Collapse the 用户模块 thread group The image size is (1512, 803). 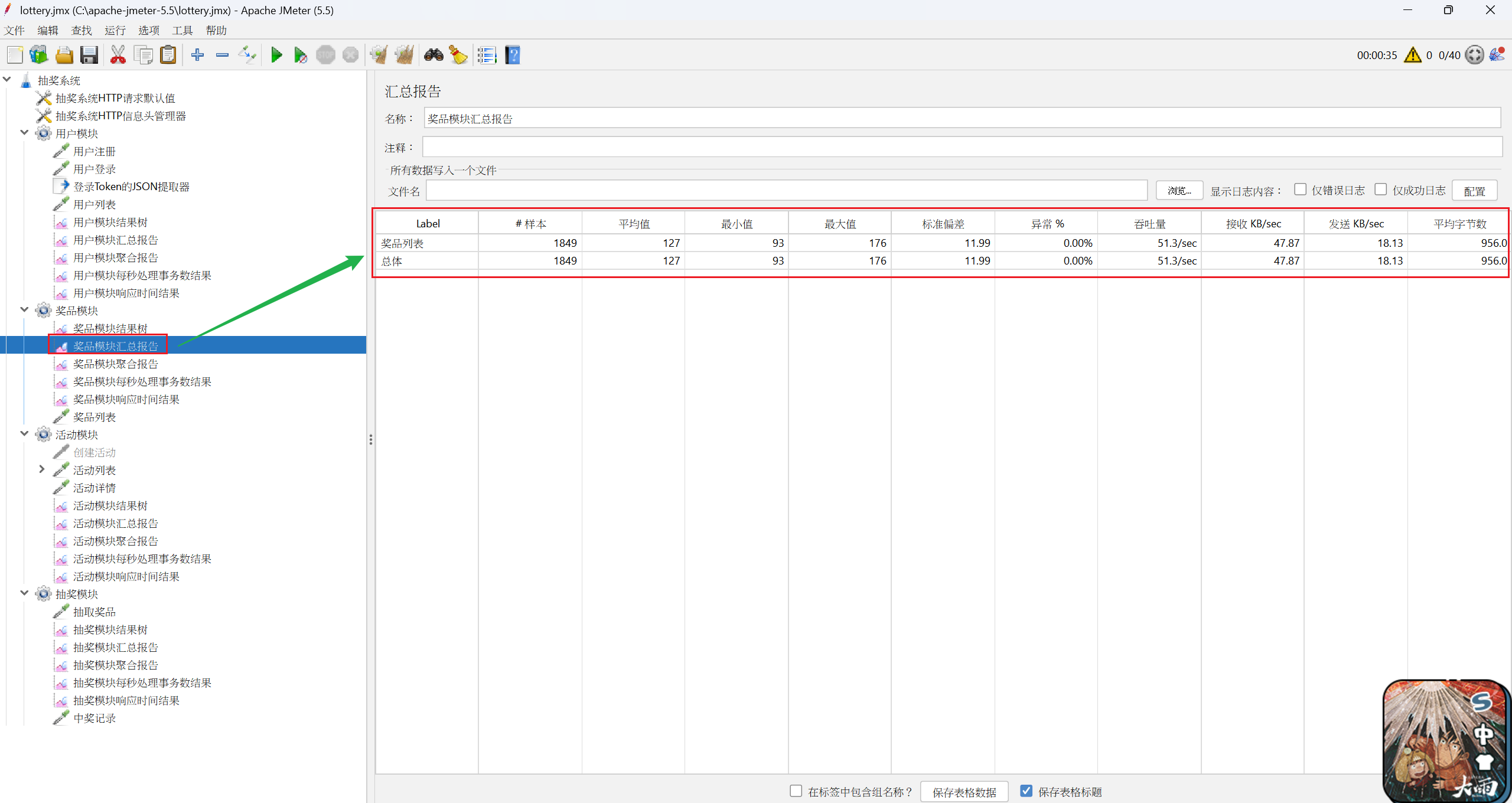(x=24, y=133)
